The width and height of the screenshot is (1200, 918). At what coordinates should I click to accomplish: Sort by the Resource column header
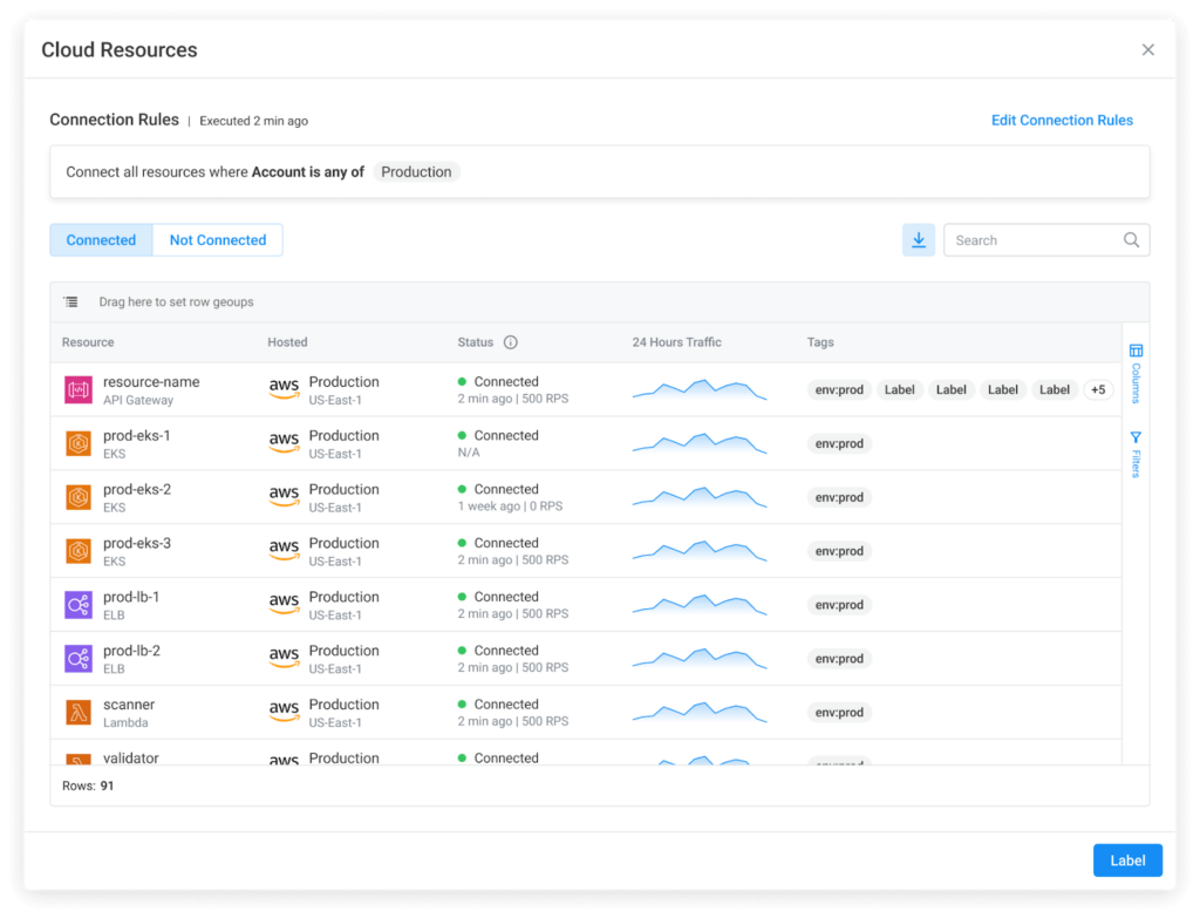88,342
